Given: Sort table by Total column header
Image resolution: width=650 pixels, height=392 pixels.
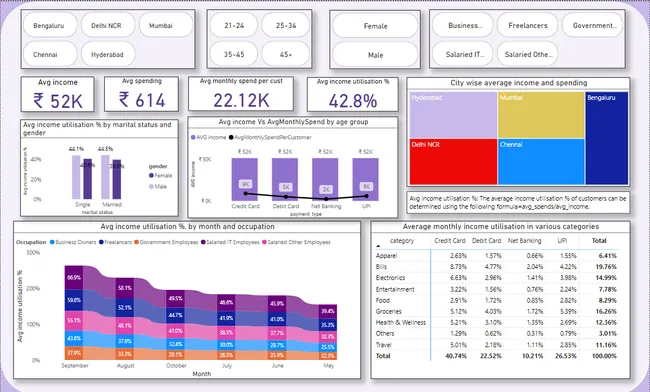Looking at the screenshot, I should [599, 241].
